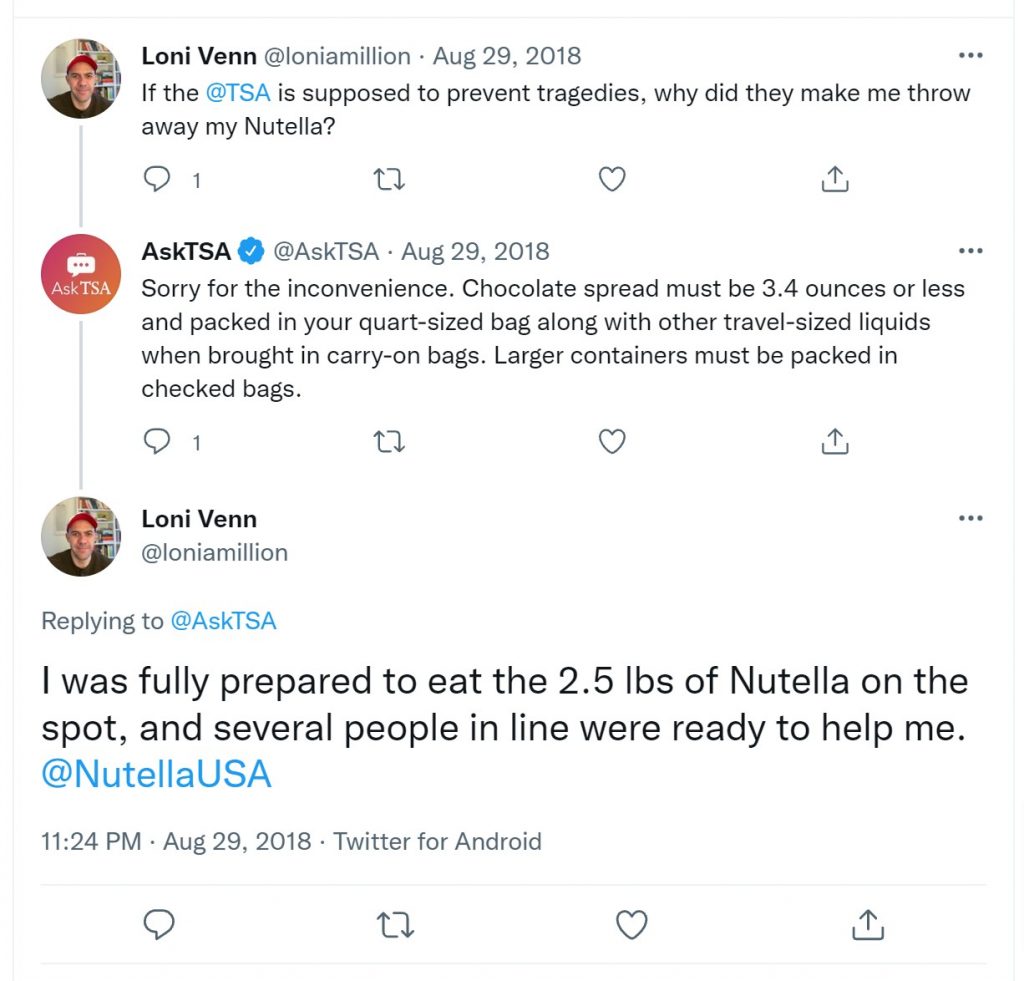
Task: Like Loni Venn's first tweet
Action: point(612,179)
